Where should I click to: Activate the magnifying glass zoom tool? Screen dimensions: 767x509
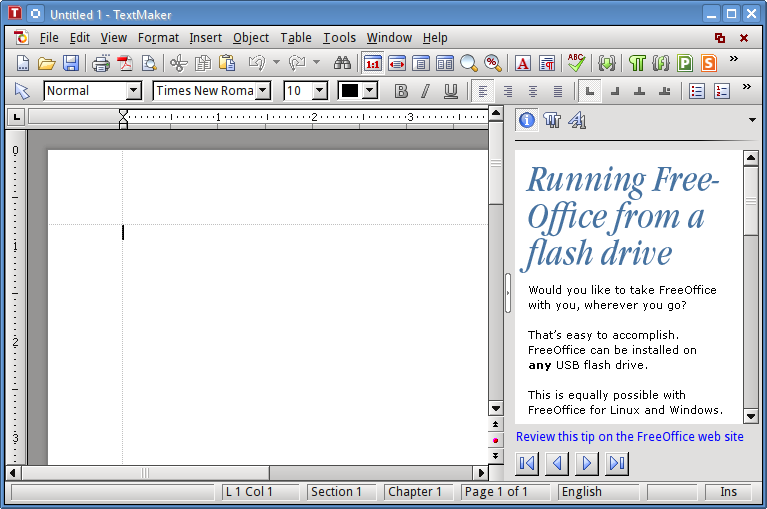pos(469,64)
